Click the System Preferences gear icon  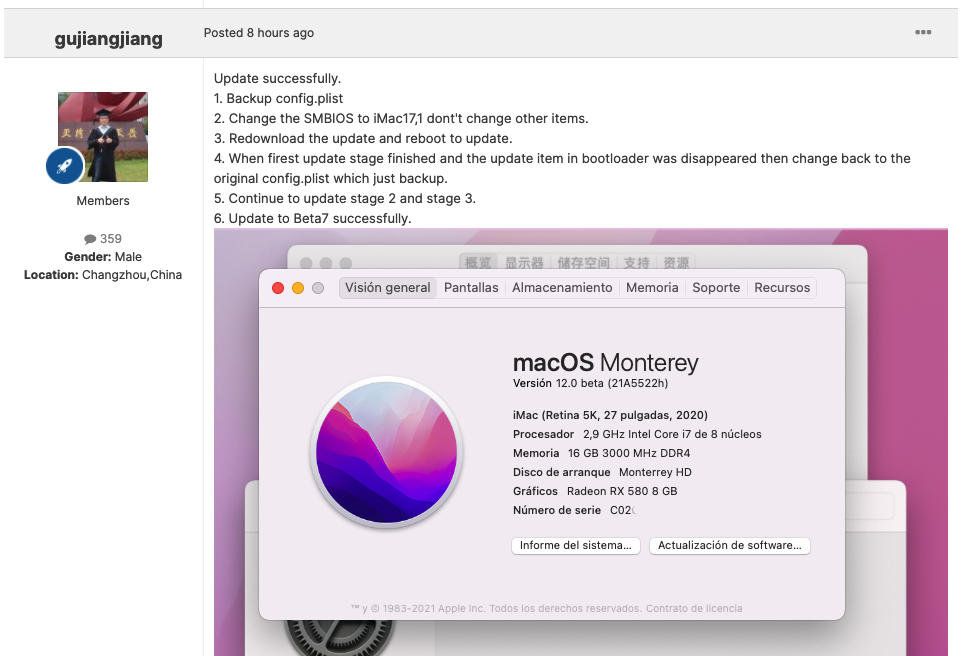[x=339, y=638]
